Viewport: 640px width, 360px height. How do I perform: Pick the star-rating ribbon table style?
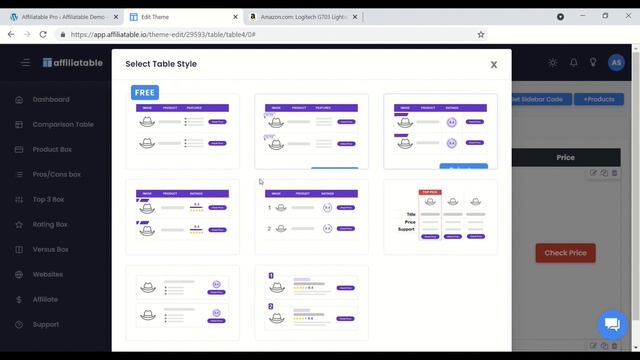tap(182, 217)
